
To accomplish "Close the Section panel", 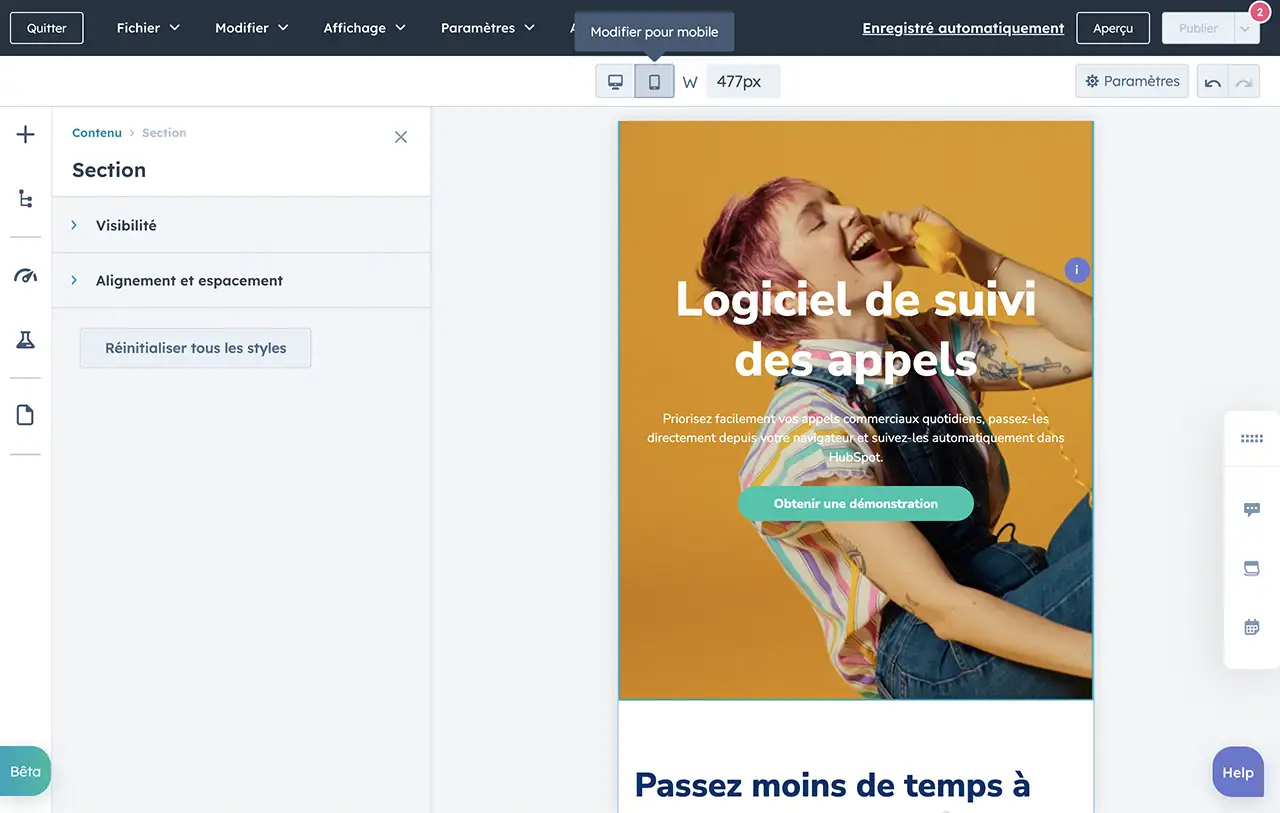I will (x=401, y=137).
